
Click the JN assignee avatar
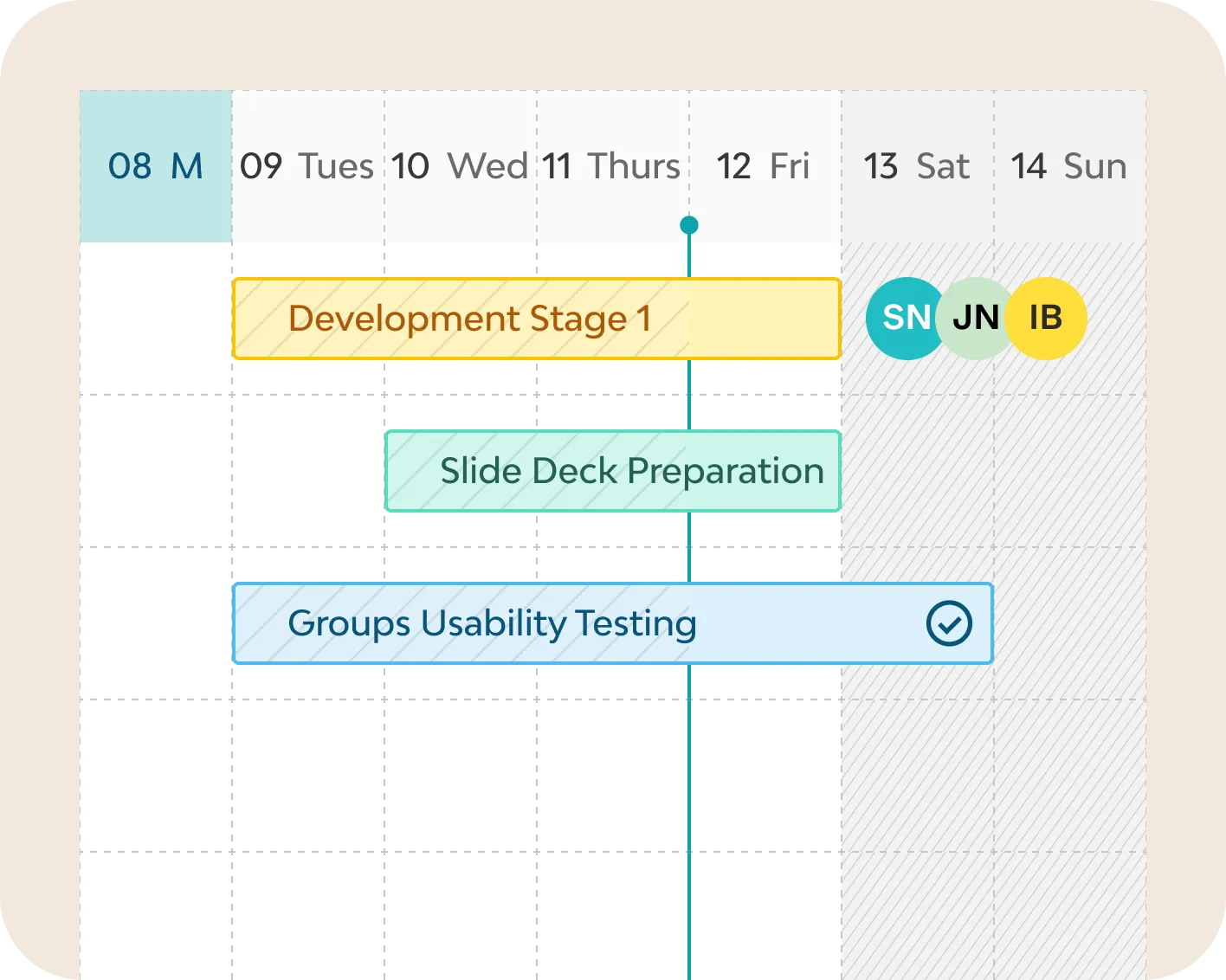pos(976,319)
